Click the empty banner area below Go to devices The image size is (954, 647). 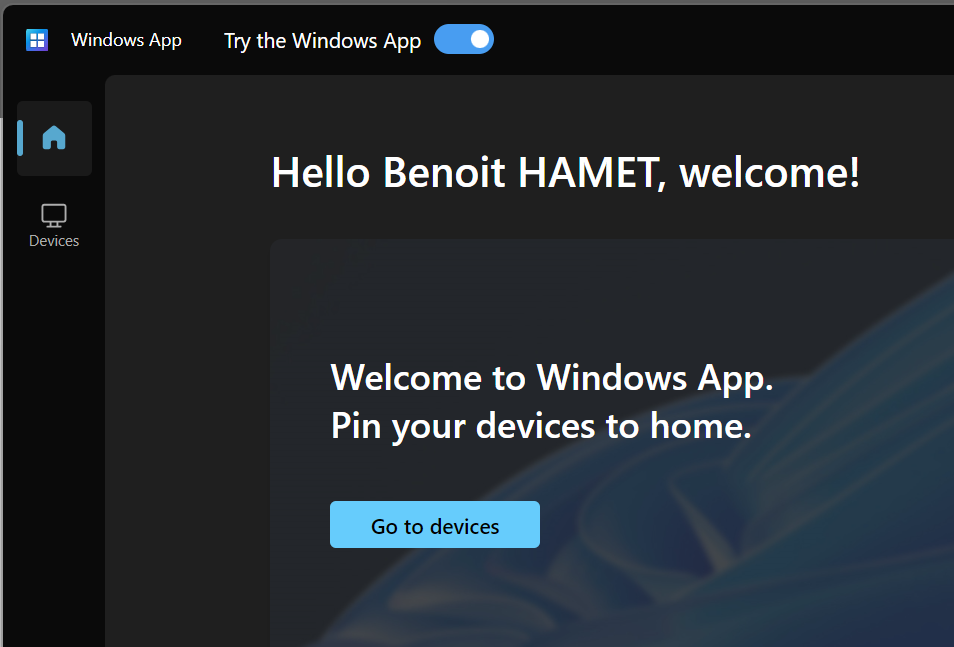click(x=435, y=600)
